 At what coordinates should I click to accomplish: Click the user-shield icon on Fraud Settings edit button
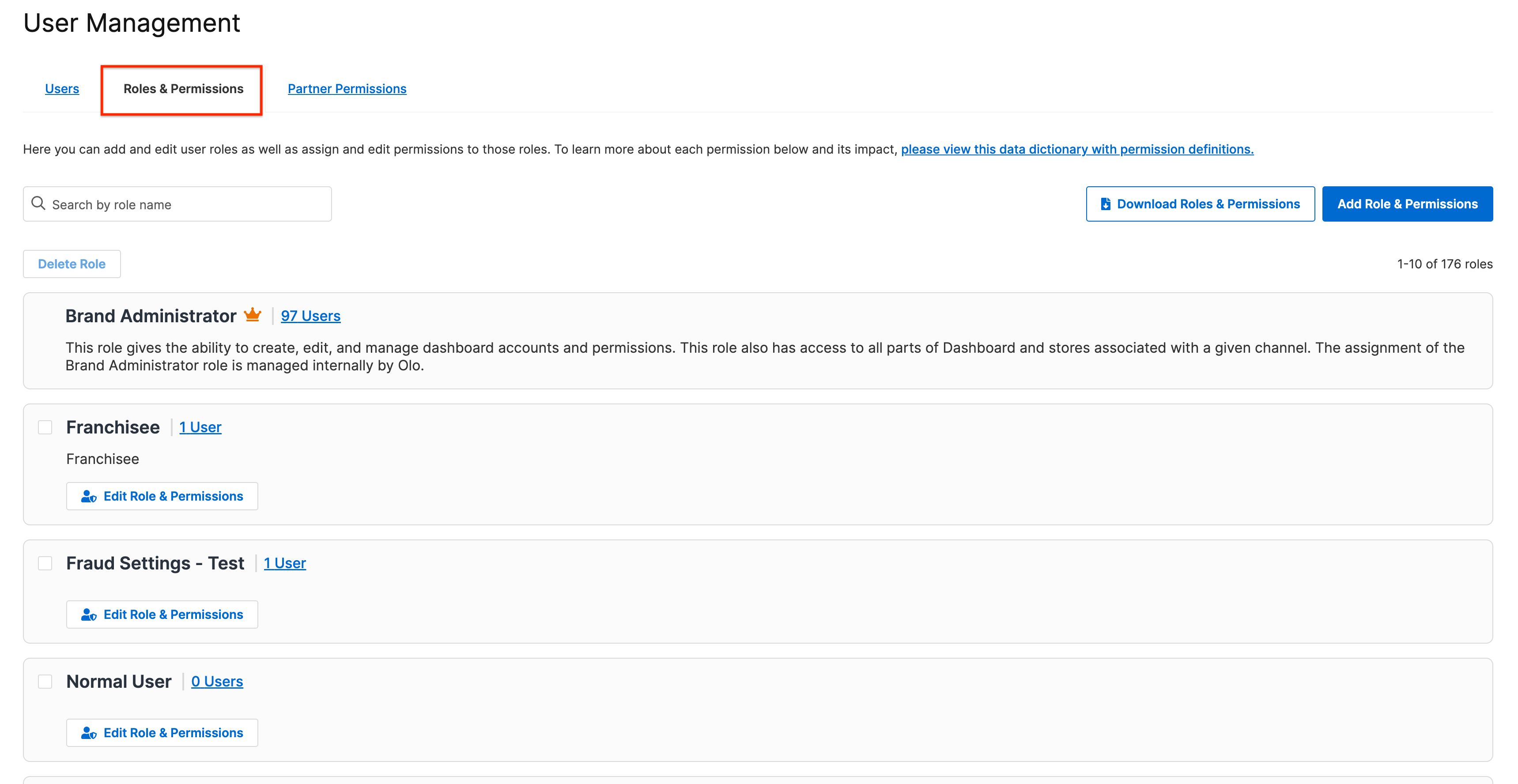88,614
